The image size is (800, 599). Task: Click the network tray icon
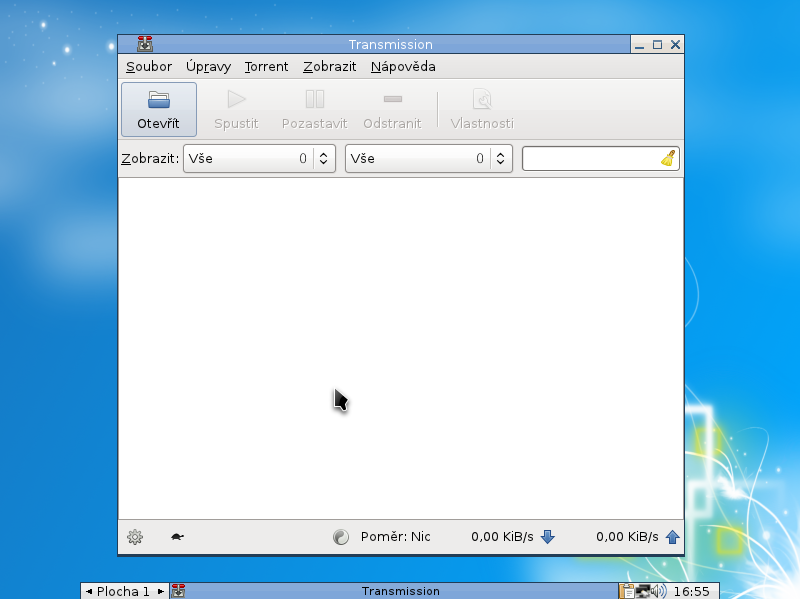pyautogui.click(x=643, y=591)
